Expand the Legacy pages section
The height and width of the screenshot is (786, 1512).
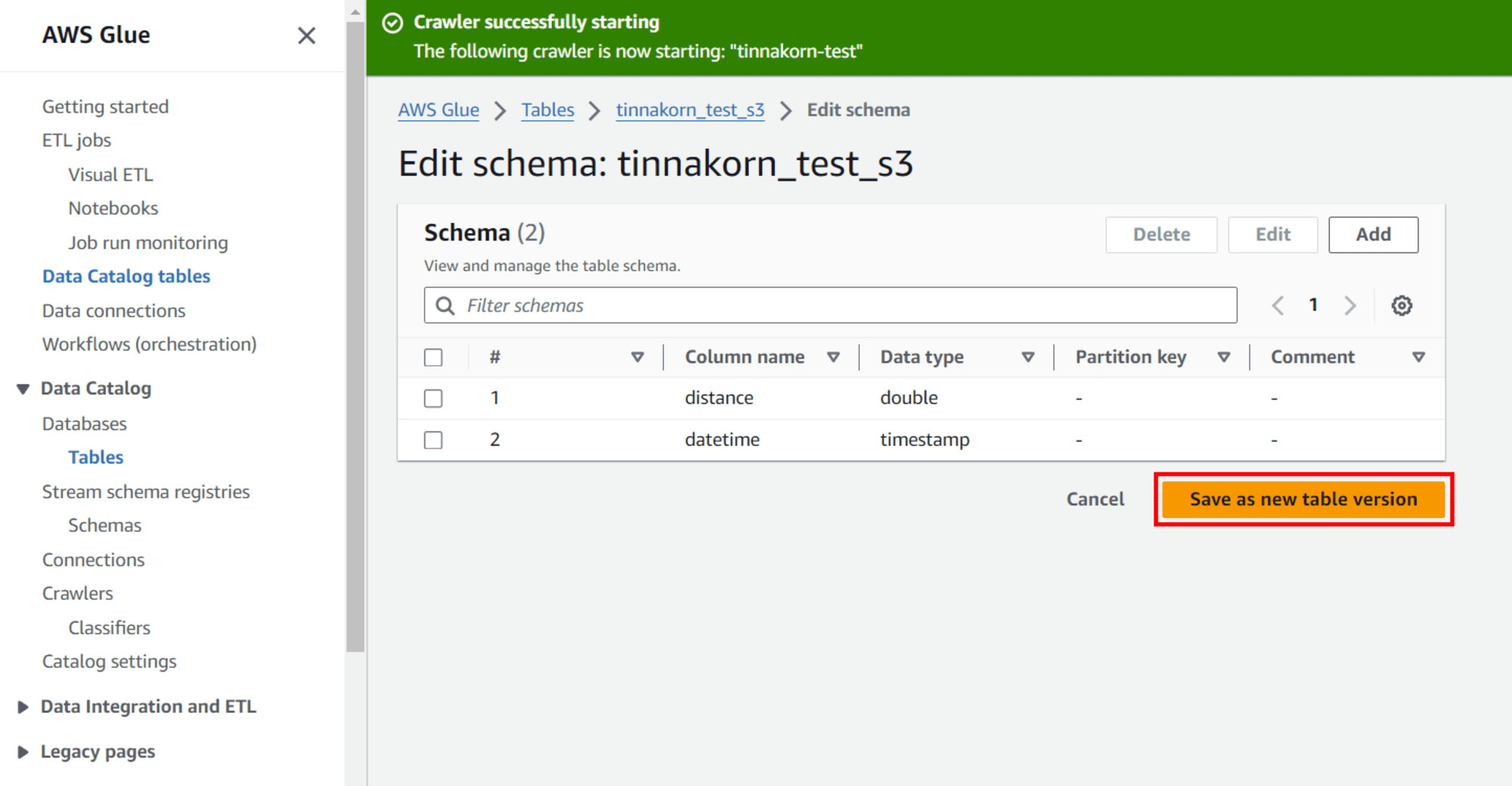pos(23,752)
